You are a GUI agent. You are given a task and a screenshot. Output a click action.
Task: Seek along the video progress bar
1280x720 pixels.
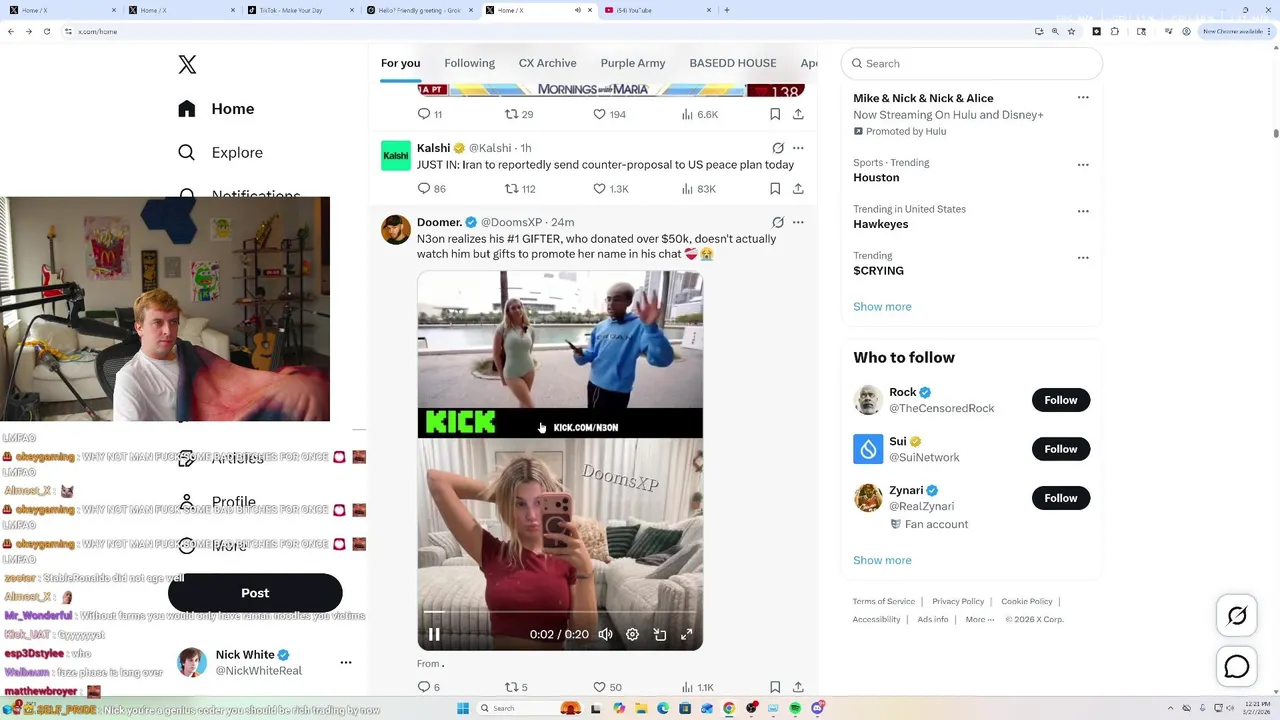560,612
